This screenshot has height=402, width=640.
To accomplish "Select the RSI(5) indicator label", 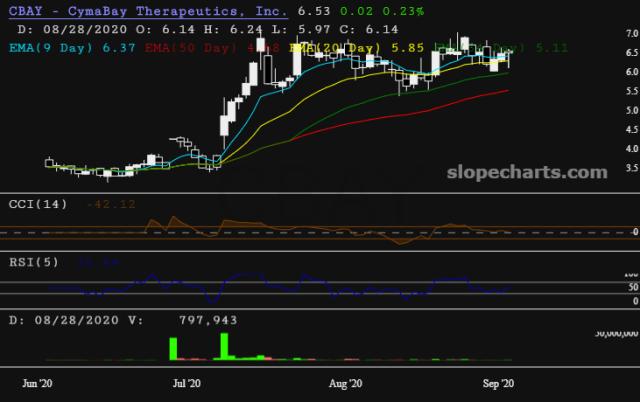I will tap(34, 262).
